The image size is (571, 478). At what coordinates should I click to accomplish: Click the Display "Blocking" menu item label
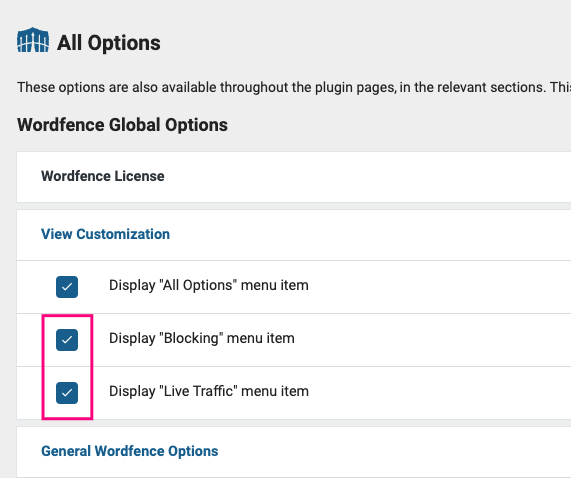(x=202, y=338)
